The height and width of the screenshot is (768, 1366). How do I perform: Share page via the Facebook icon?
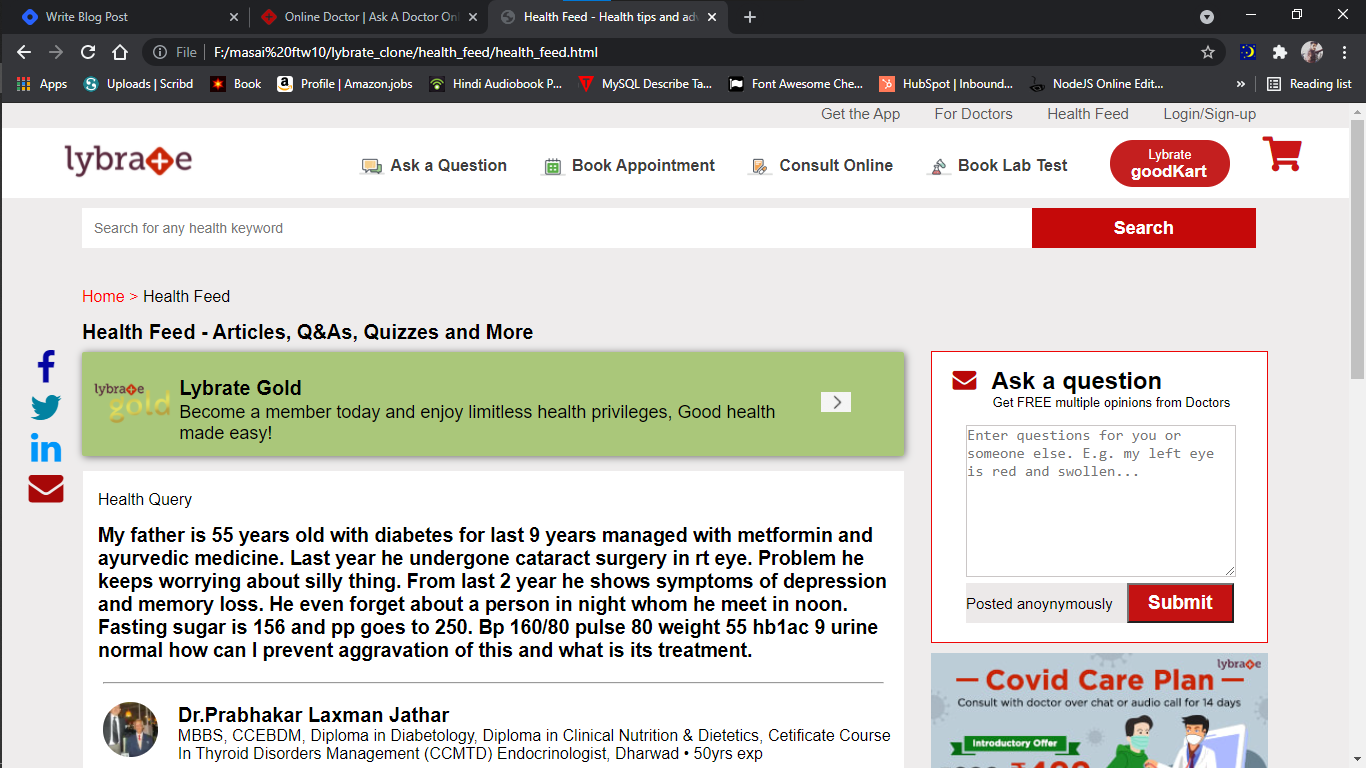[x=46, y=367]
